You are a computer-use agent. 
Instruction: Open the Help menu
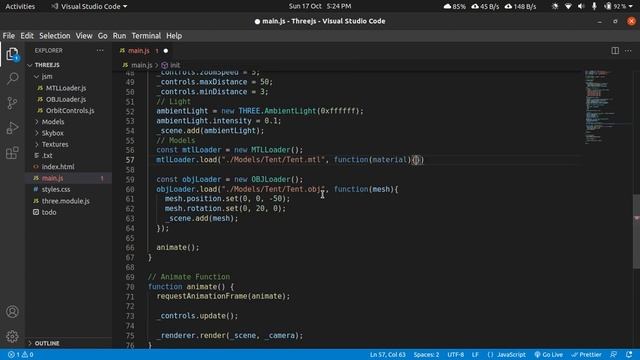pyautogui.click(x=174, y=36)
